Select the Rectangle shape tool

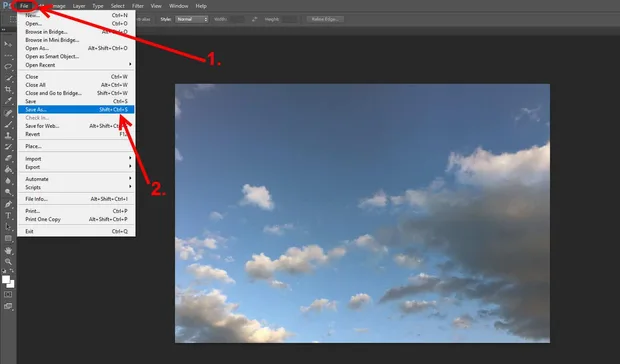(x=8, y=238)
